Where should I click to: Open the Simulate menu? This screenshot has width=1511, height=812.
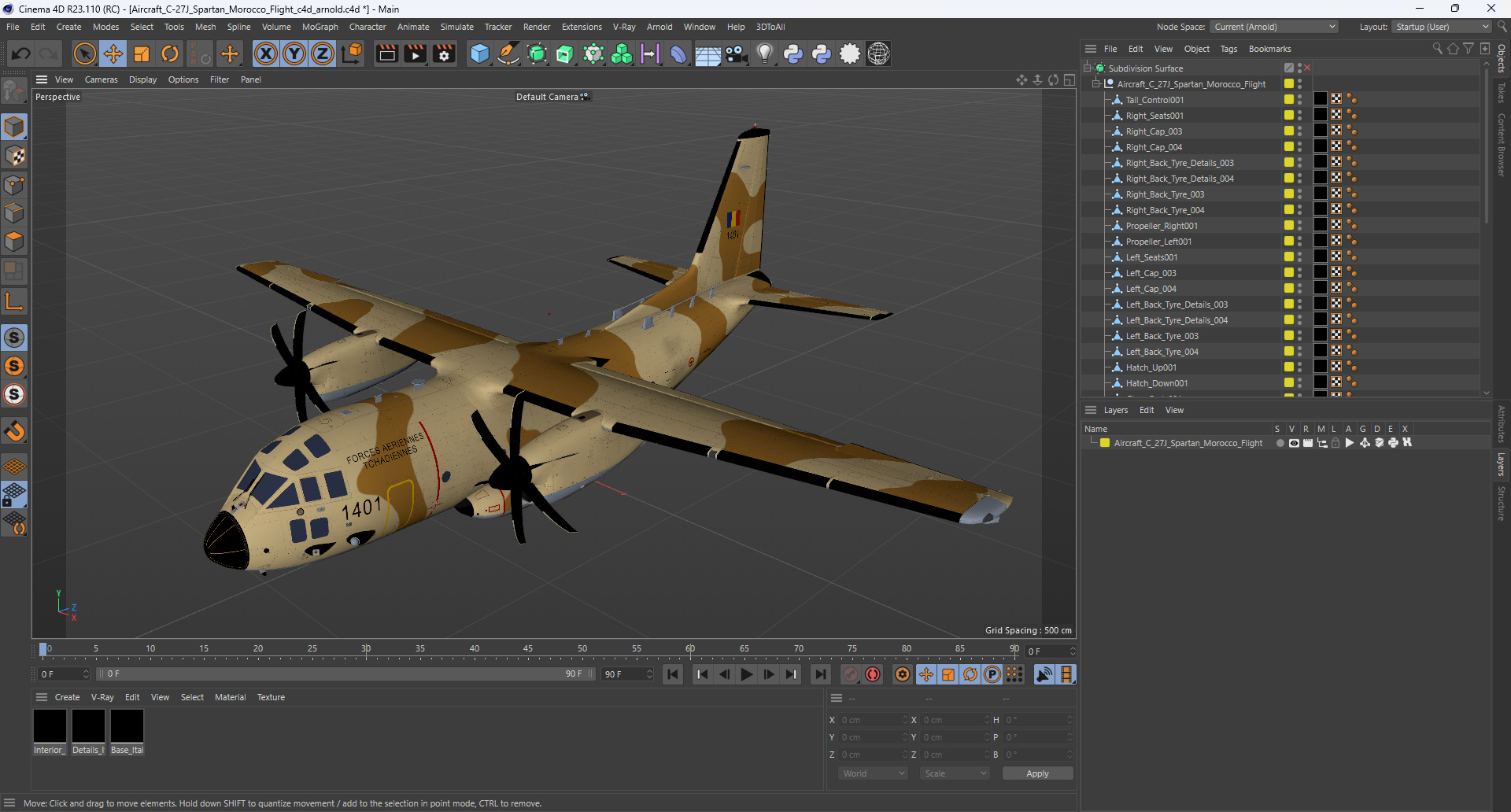click(456, 27)
